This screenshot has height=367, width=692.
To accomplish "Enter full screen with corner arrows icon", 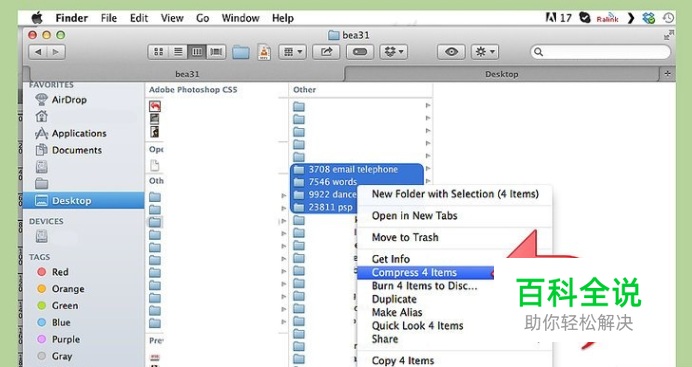I will tap(669, 35).
